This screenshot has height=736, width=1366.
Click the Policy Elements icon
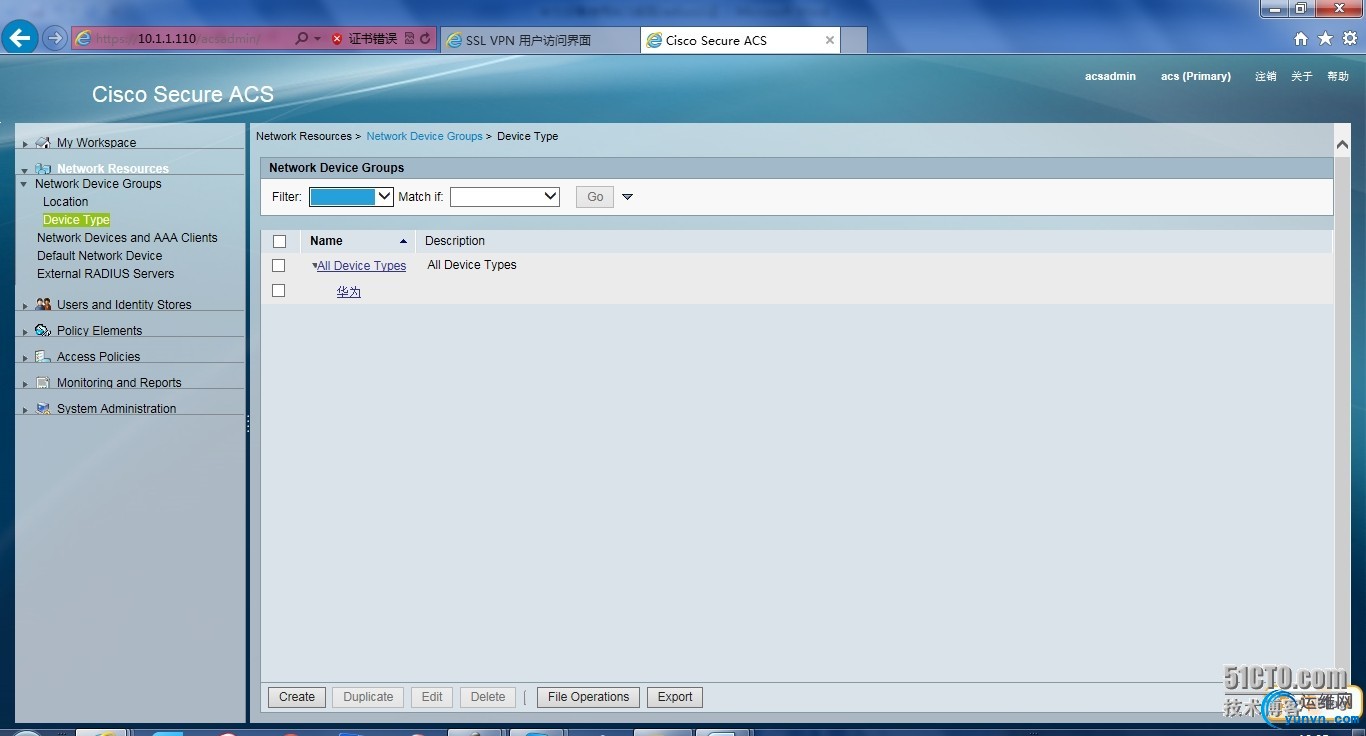43,330
